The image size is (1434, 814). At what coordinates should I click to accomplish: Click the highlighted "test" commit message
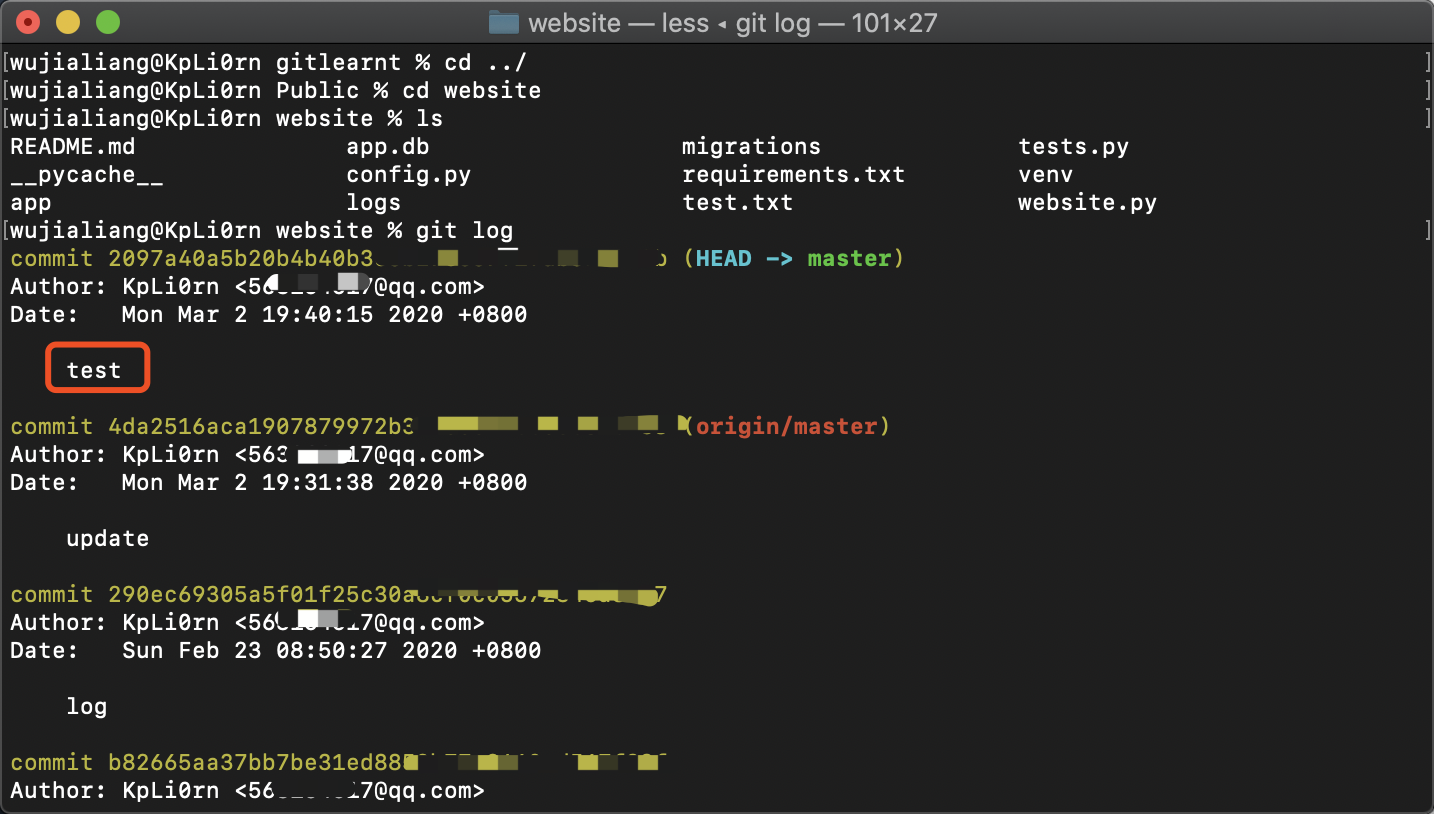[x=94, y=370]
